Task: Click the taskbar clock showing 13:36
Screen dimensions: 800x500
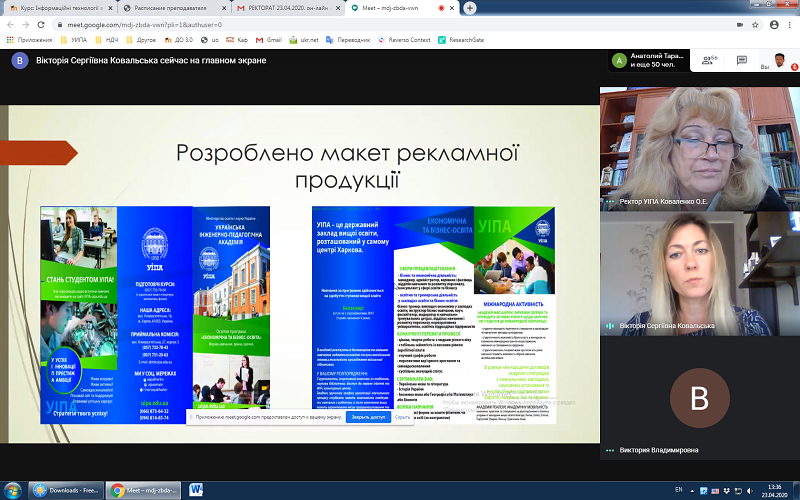Action: point(774,491)
